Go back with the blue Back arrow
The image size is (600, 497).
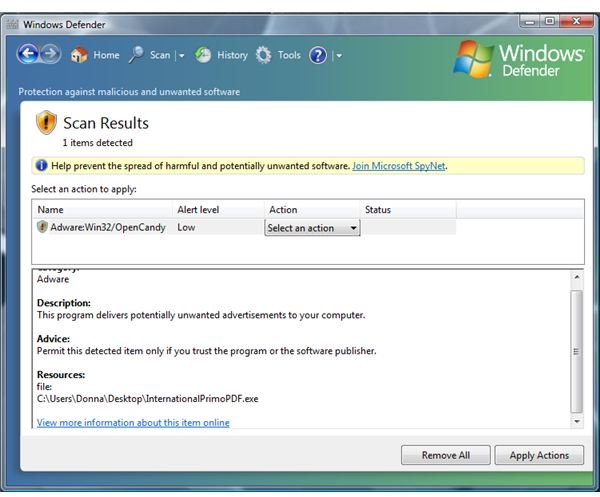point(28,54)
